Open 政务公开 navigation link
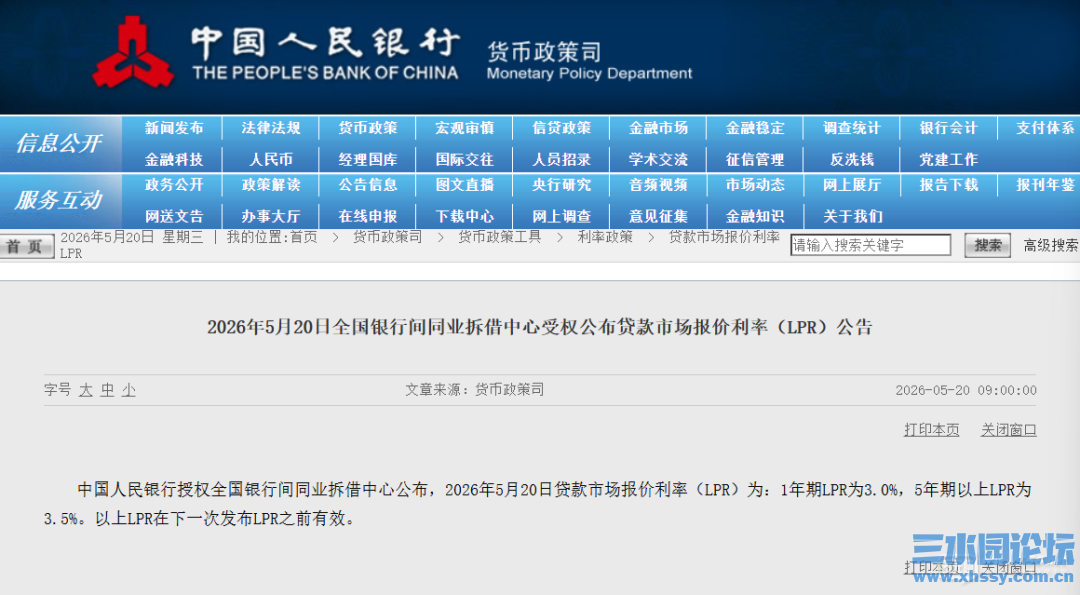 click(174, 185)
